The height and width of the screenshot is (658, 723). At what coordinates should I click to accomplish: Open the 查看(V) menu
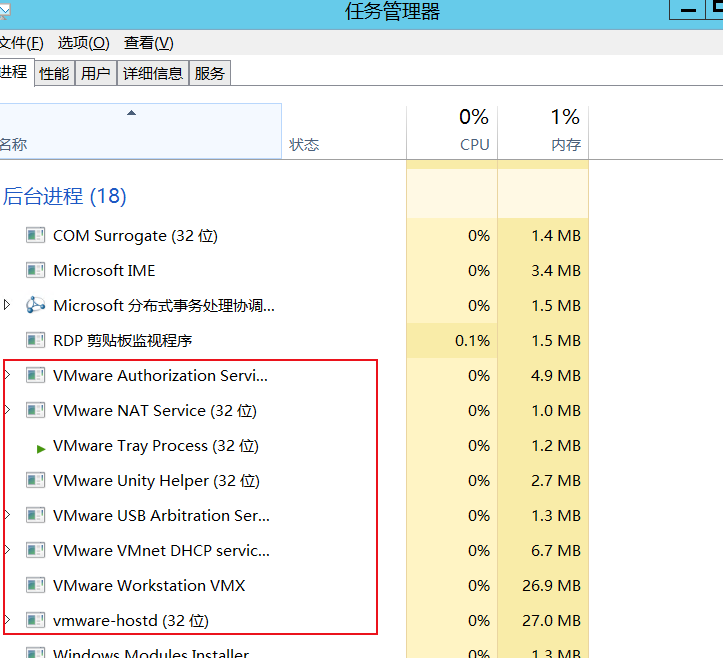click(x=148, y=43)
